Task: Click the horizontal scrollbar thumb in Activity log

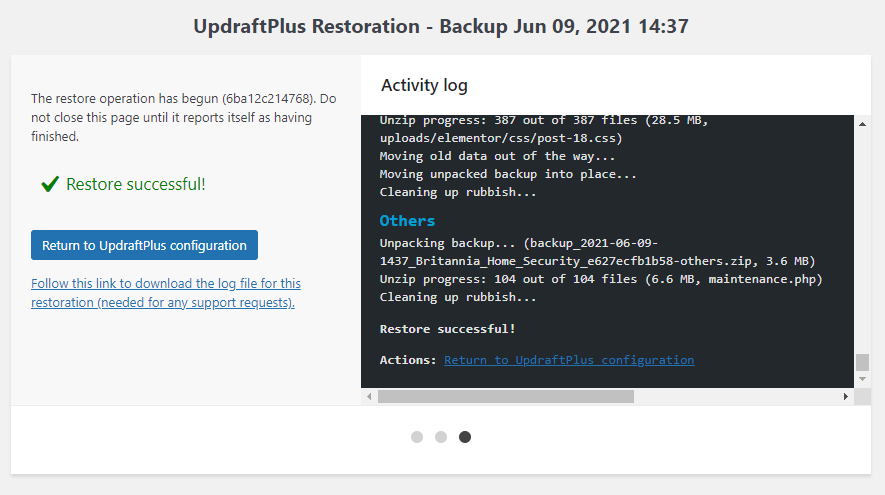Action: coord(506,397)
